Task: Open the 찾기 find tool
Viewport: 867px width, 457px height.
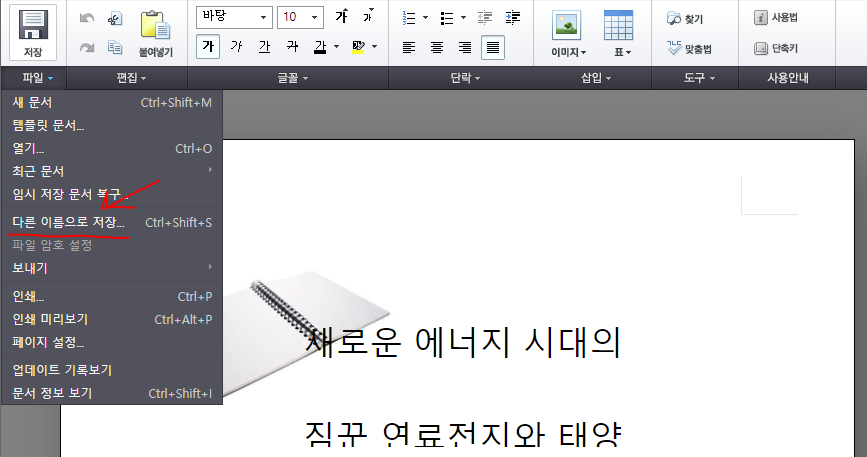Action: [685, 19]
